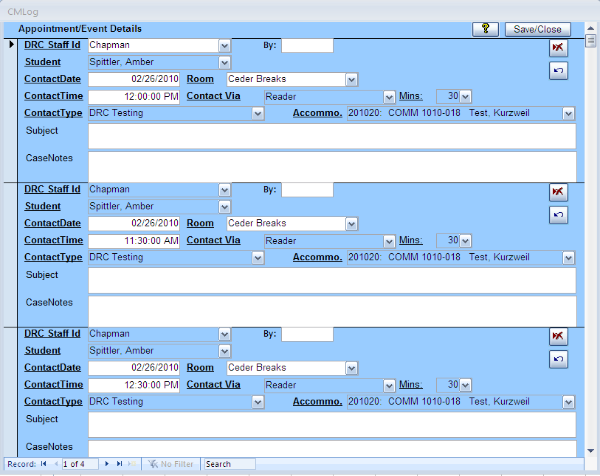This screenshot has height=476, width=600.
Task: Click delete icon in the third record
Action: [558, 336]
